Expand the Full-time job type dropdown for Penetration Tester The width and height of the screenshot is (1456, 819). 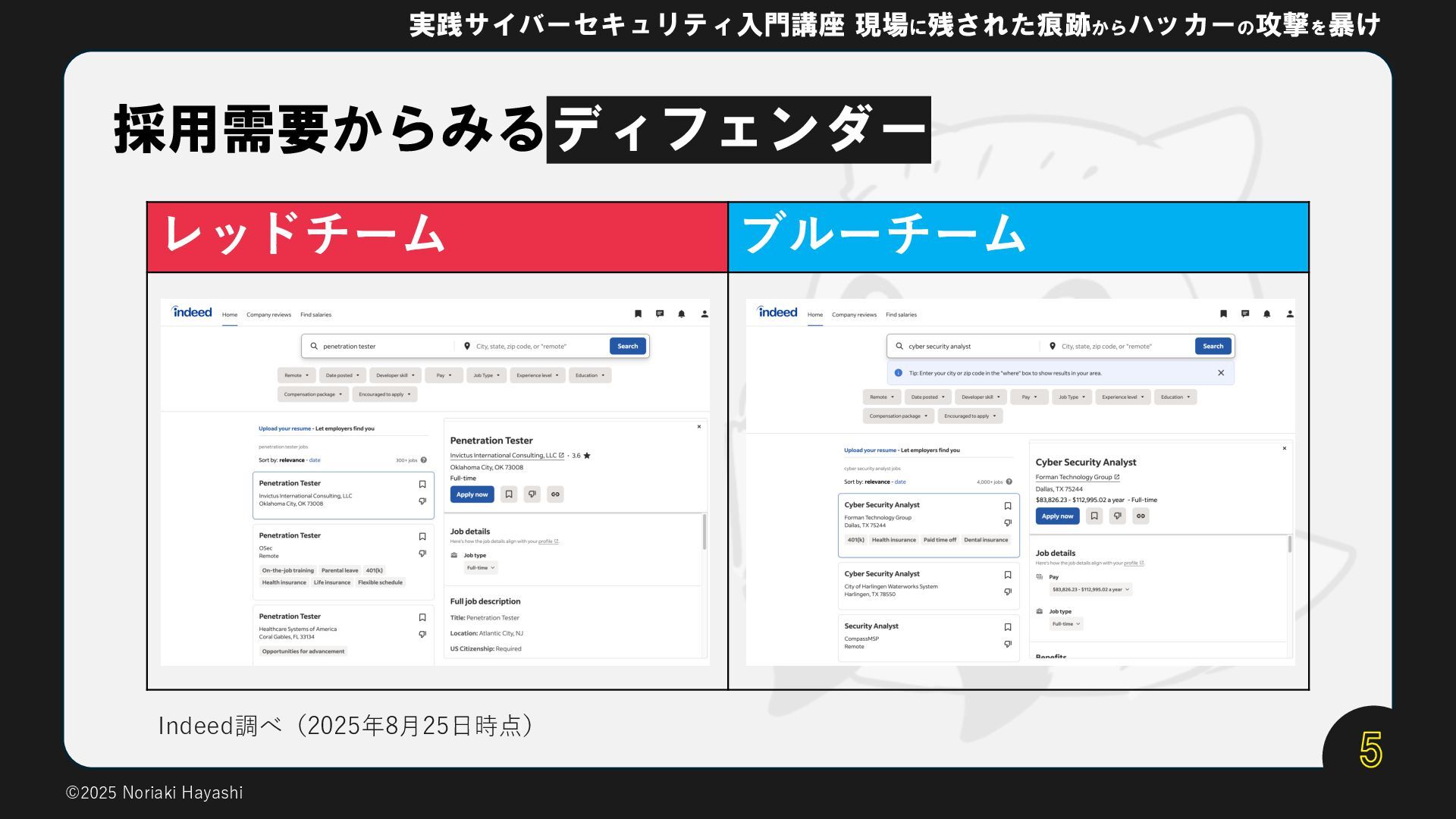coord(481,568)
